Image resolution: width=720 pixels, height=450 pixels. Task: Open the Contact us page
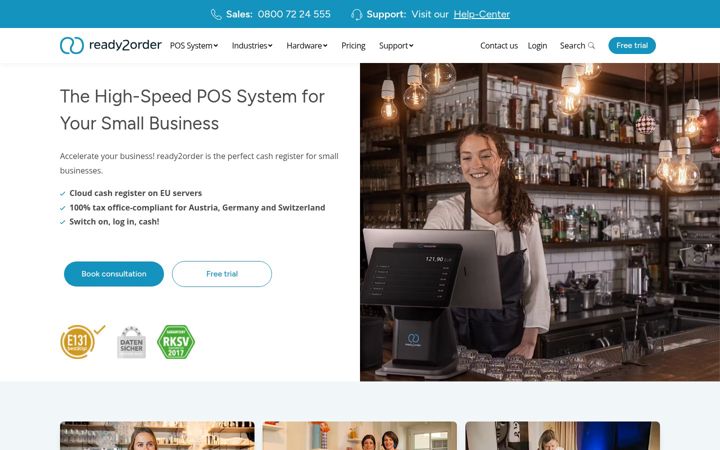499,45
